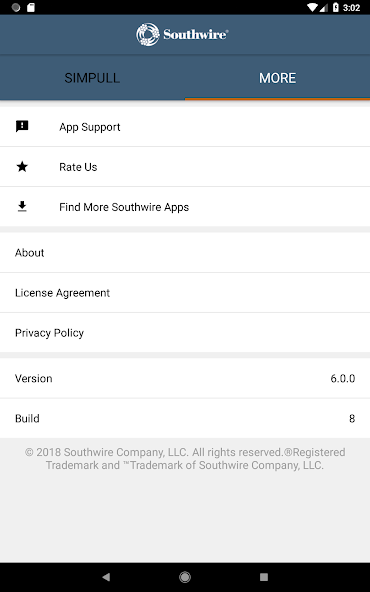The height and width of the screenshot is (592, 370).
Task: Switch to the SIMPULL tab
Action: pos(92,78)
